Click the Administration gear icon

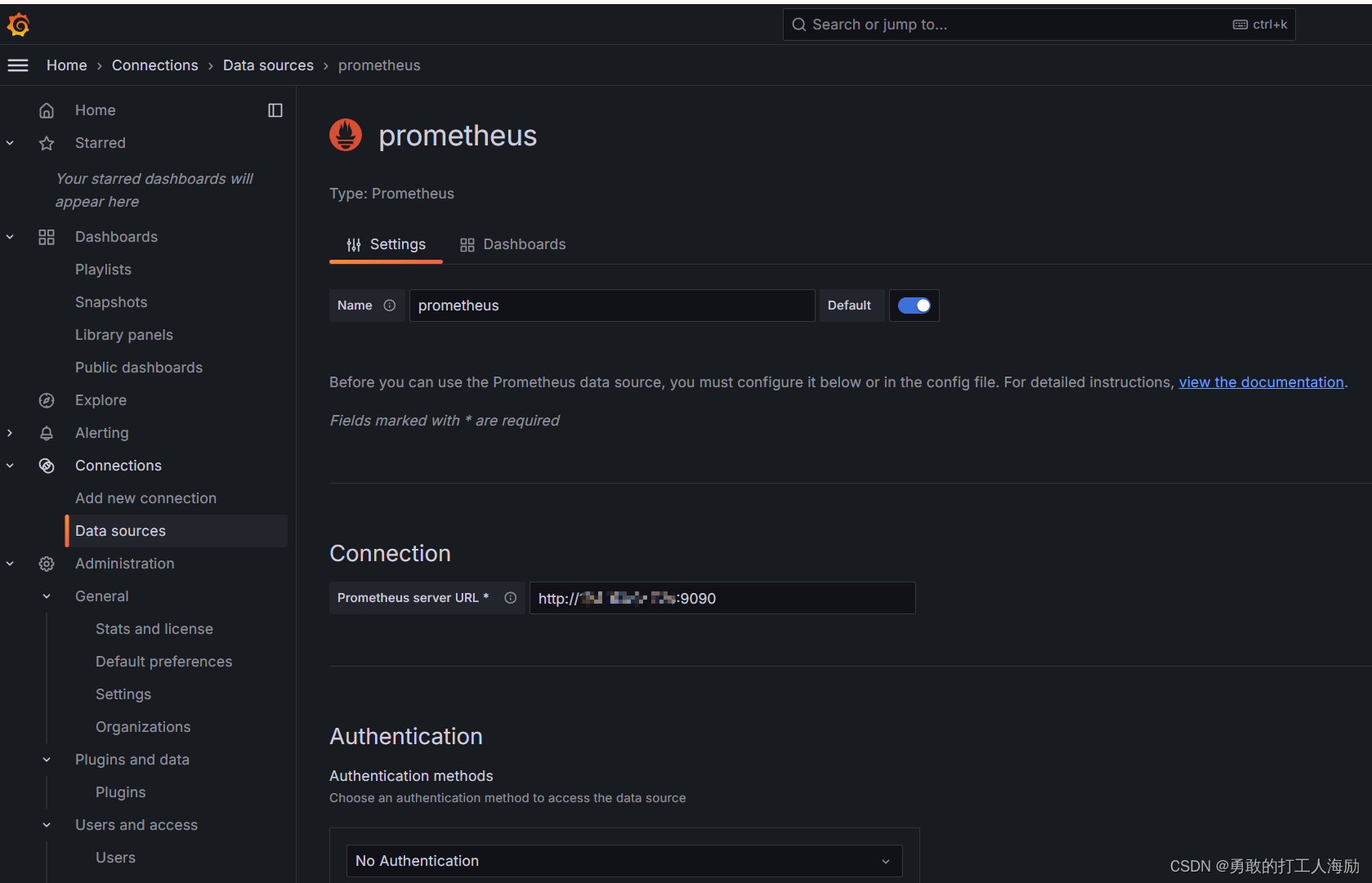pyautogui.click(x=47, y=564)
